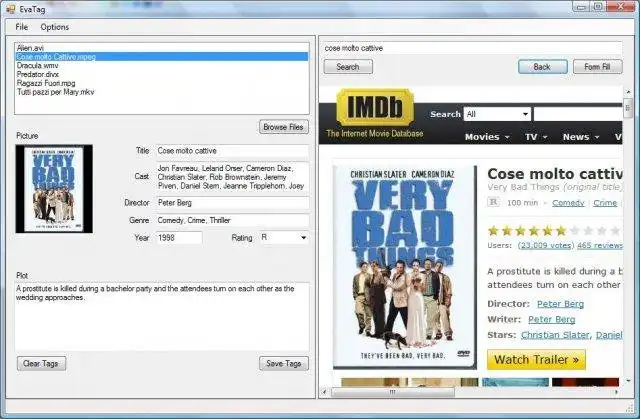Click browser vertical scrollbar up arrow
Screen dimensions: 640x419
[628, 92]
